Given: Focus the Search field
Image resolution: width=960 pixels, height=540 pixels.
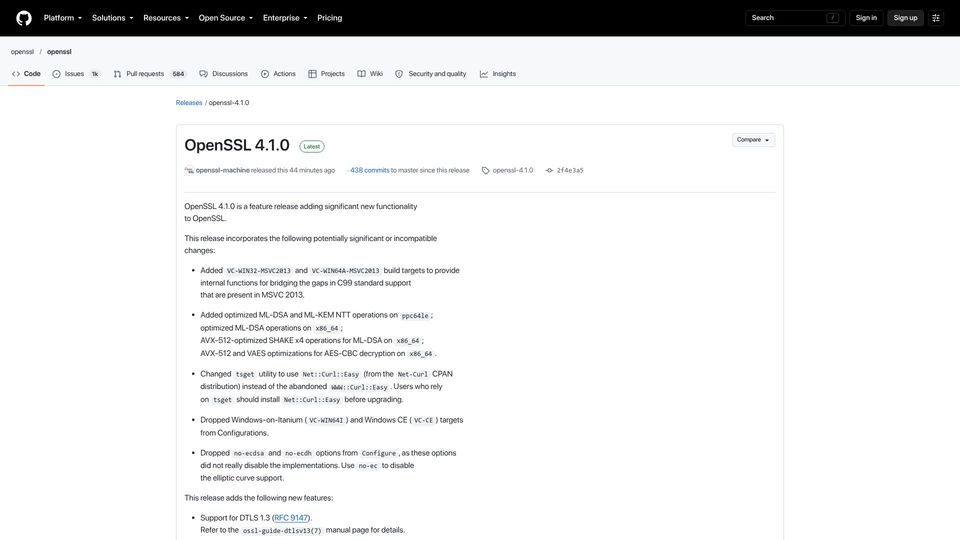Looking at the screenshot, I should pyautogui.click(x=795, y=18).
